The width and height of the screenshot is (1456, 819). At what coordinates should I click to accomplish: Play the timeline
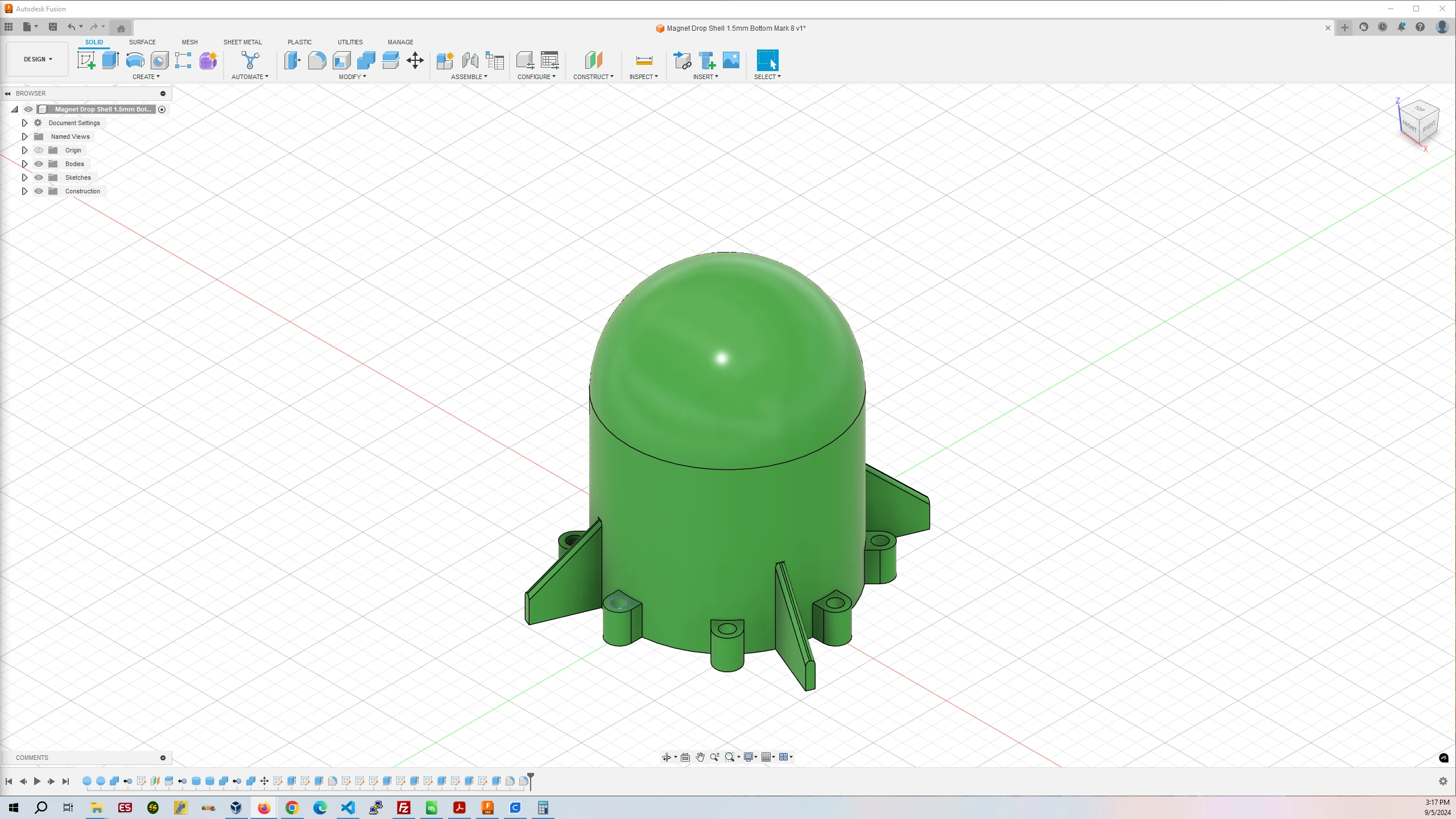[x=37, y=781]
